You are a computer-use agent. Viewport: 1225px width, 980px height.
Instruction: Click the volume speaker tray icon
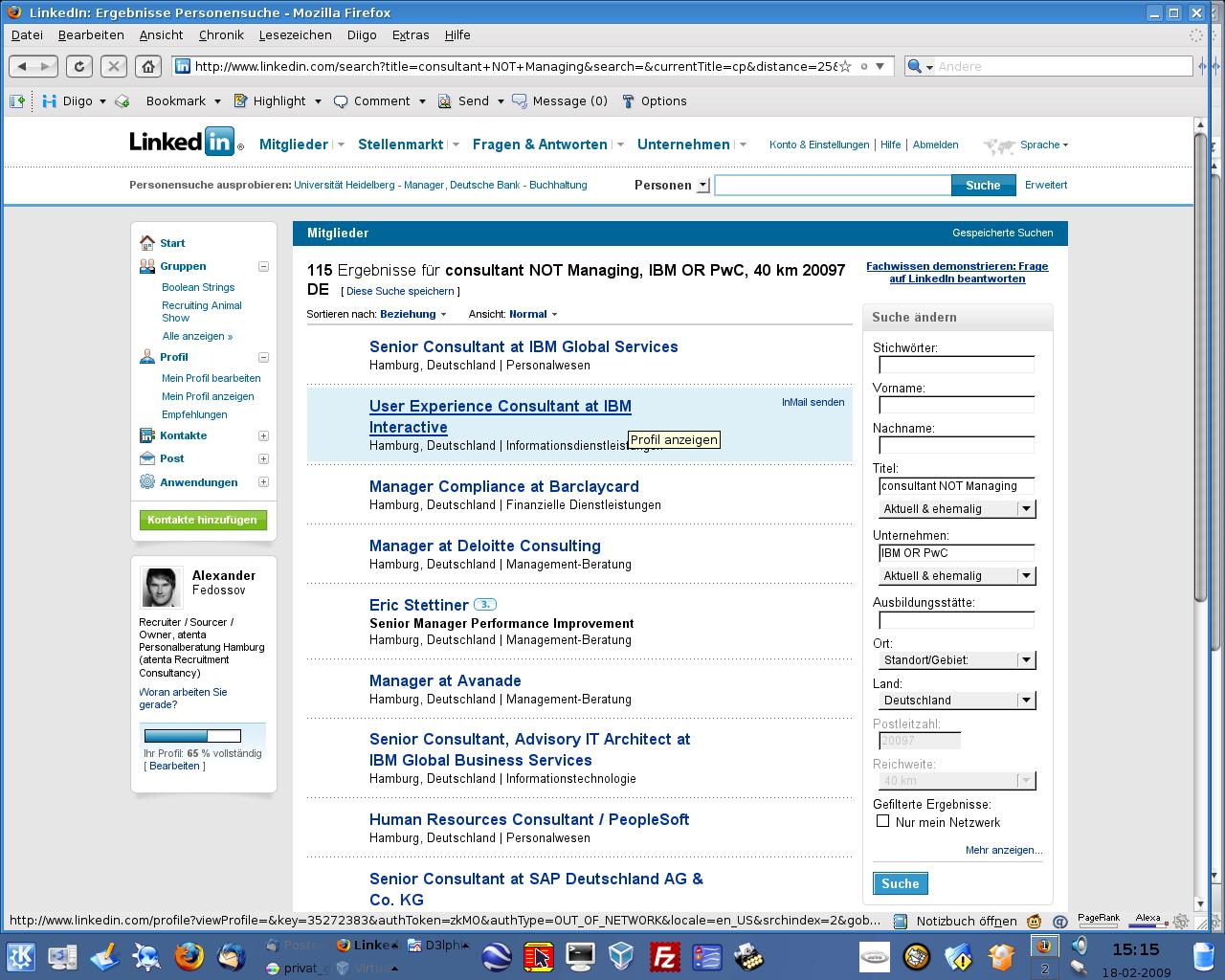(x=1080, y=946)
